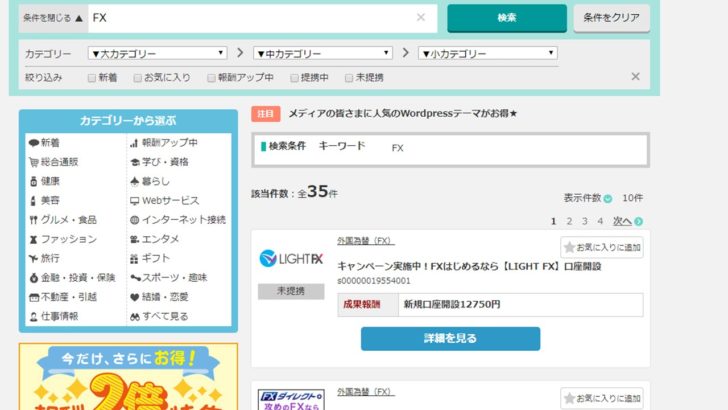Close the filter row with X
This screenshot has width=728, height=410.
tap(636, 77)
